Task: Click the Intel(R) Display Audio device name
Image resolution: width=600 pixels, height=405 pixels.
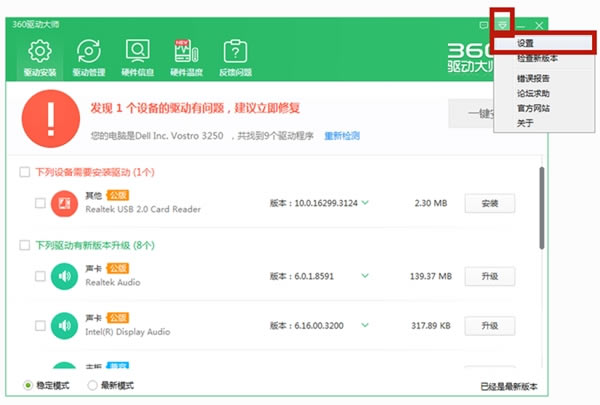Action: [x=128, y=332]
